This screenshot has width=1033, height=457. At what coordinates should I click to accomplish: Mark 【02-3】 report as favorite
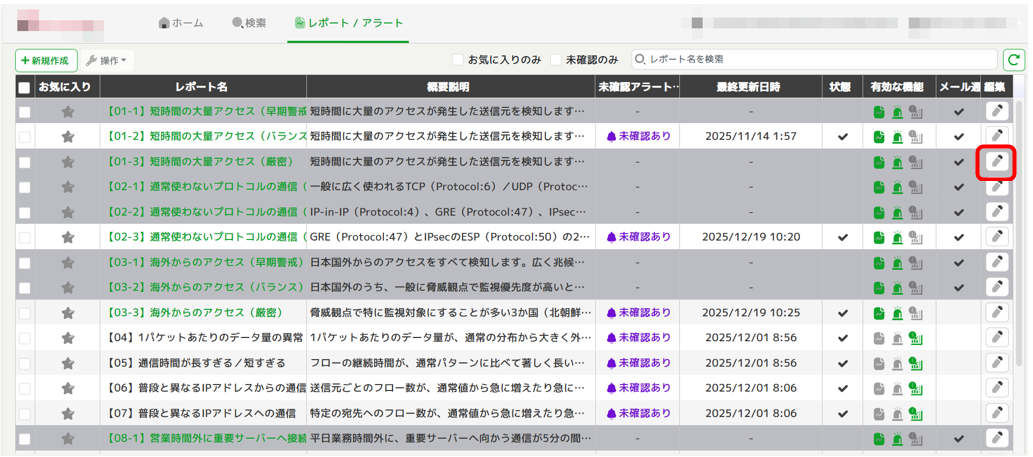67,238
